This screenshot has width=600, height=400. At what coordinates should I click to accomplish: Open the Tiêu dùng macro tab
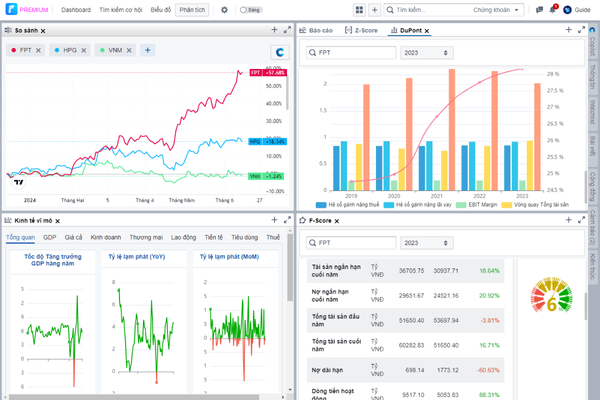[x=245, y=237]
